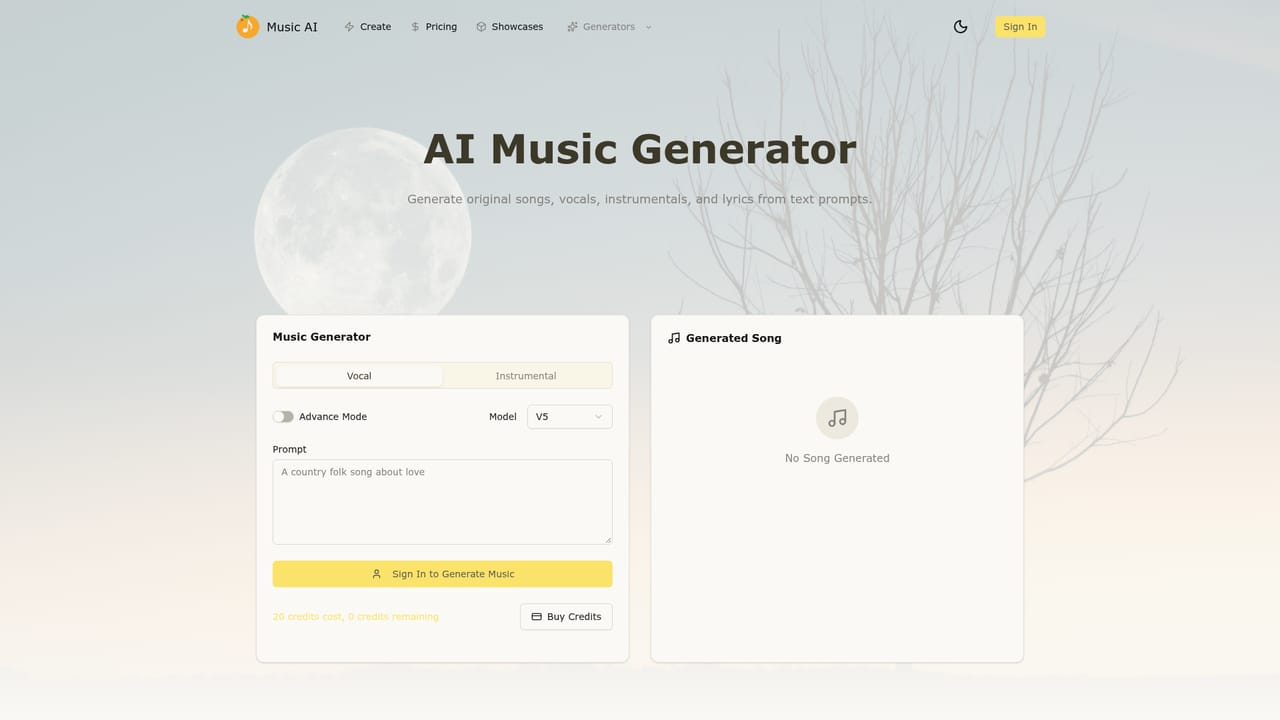The height and width of the screenshot is (720, 1280).
Task: Click the Model label text
Action: pos(503,417)
